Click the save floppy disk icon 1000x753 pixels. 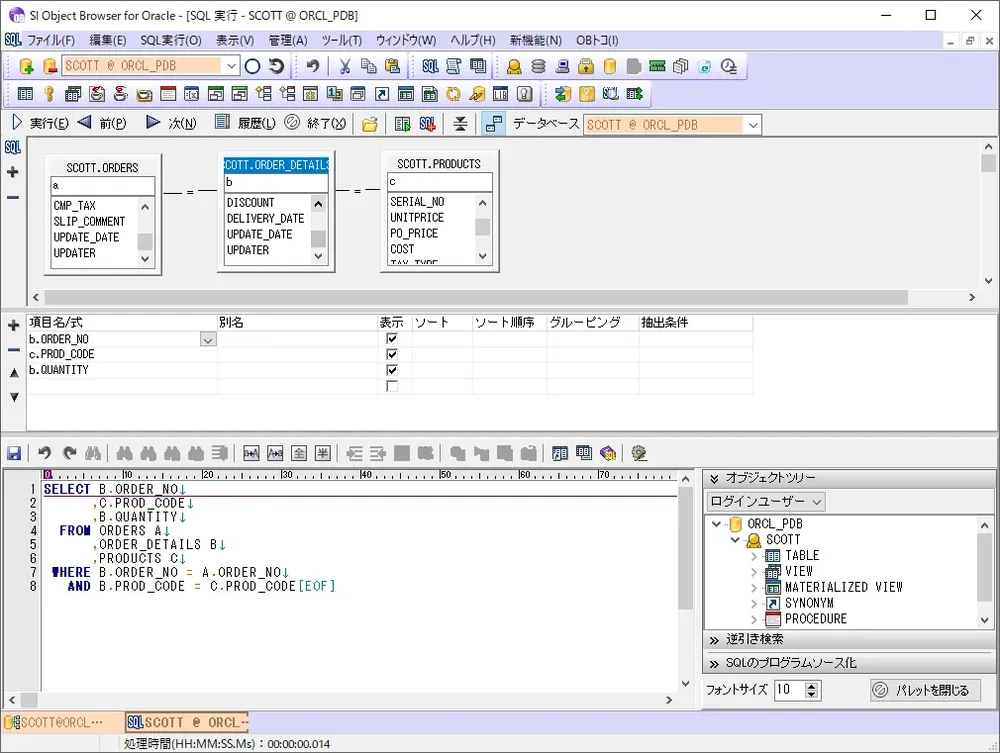14,453
